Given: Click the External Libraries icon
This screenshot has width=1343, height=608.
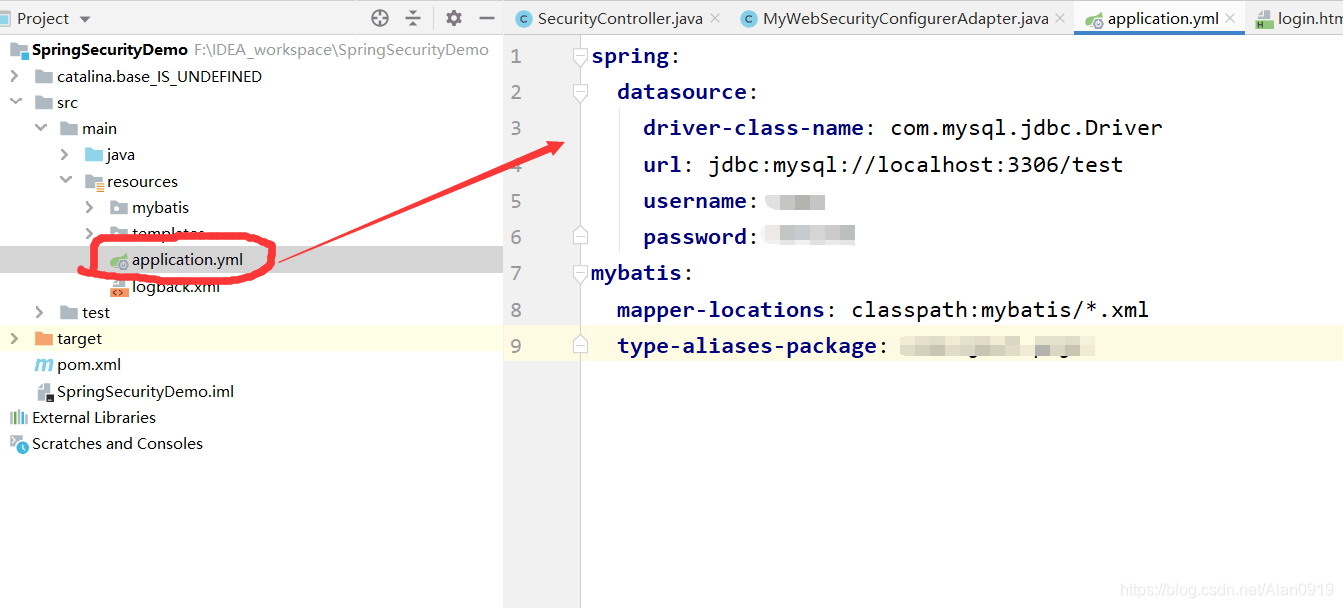Looking at the screenshot, I should pyautogui.click(x=18, y=417).
